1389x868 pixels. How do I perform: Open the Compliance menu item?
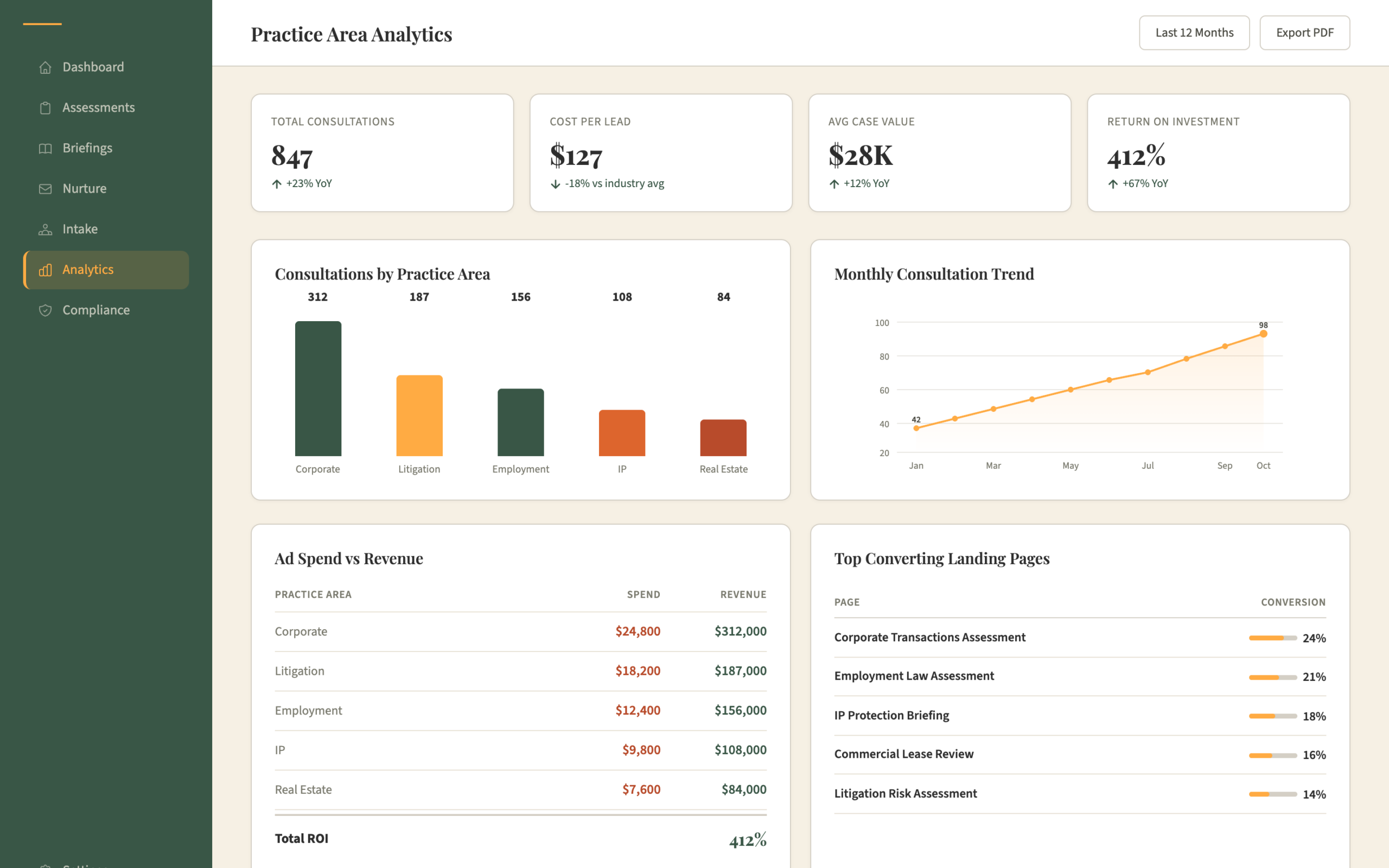pyautogui.click(x=106, y=310)
